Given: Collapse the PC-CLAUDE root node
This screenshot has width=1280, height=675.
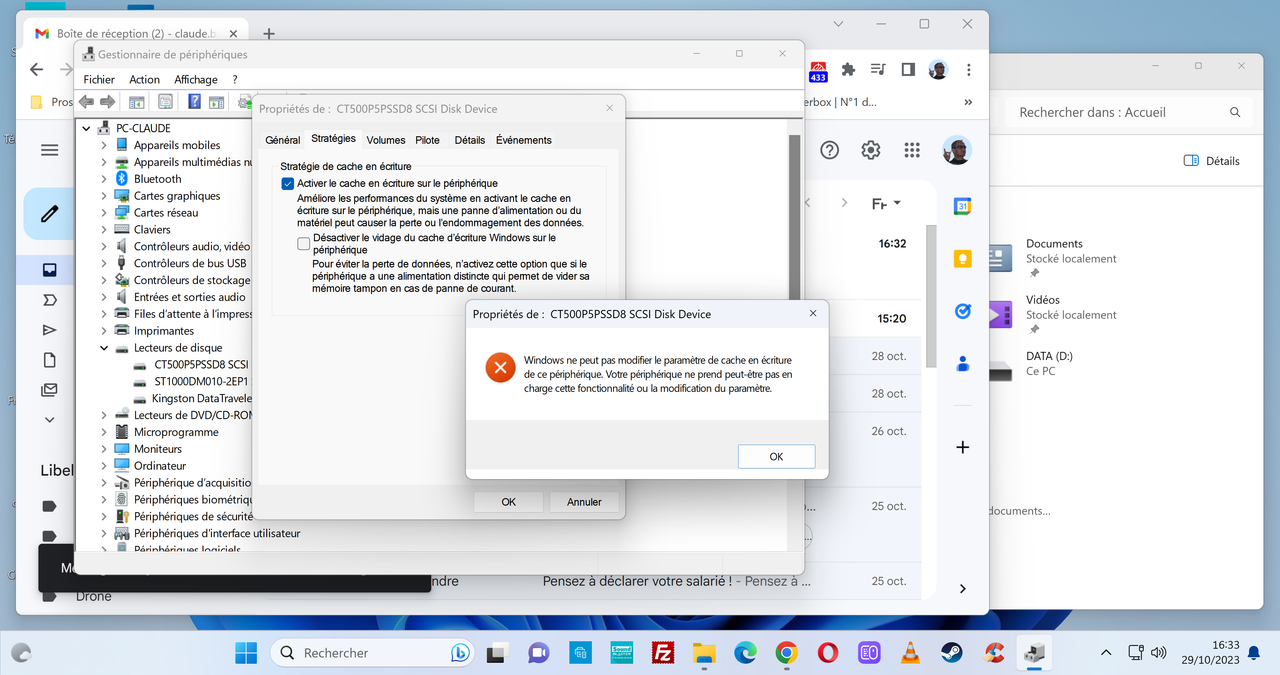Looking at the screenshot, I should coord(87,128).
